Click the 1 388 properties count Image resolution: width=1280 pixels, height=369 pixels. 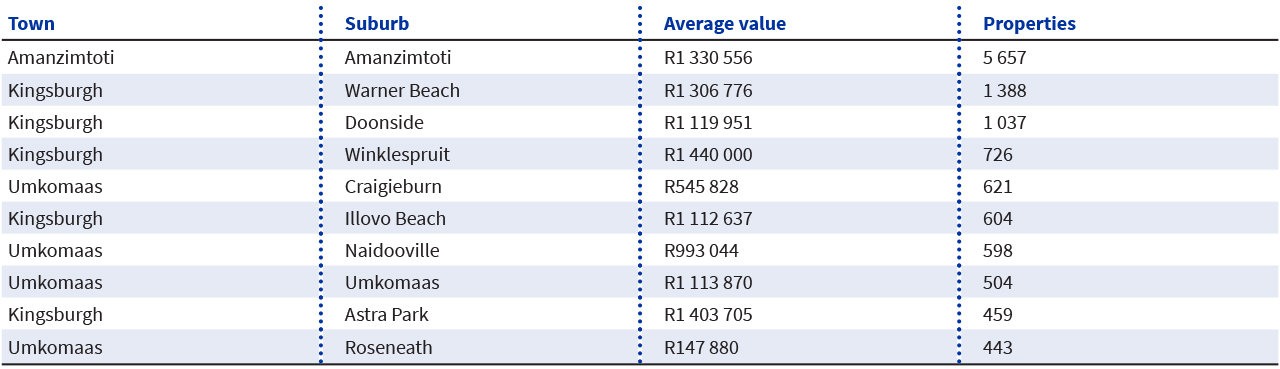(1005, 90)
